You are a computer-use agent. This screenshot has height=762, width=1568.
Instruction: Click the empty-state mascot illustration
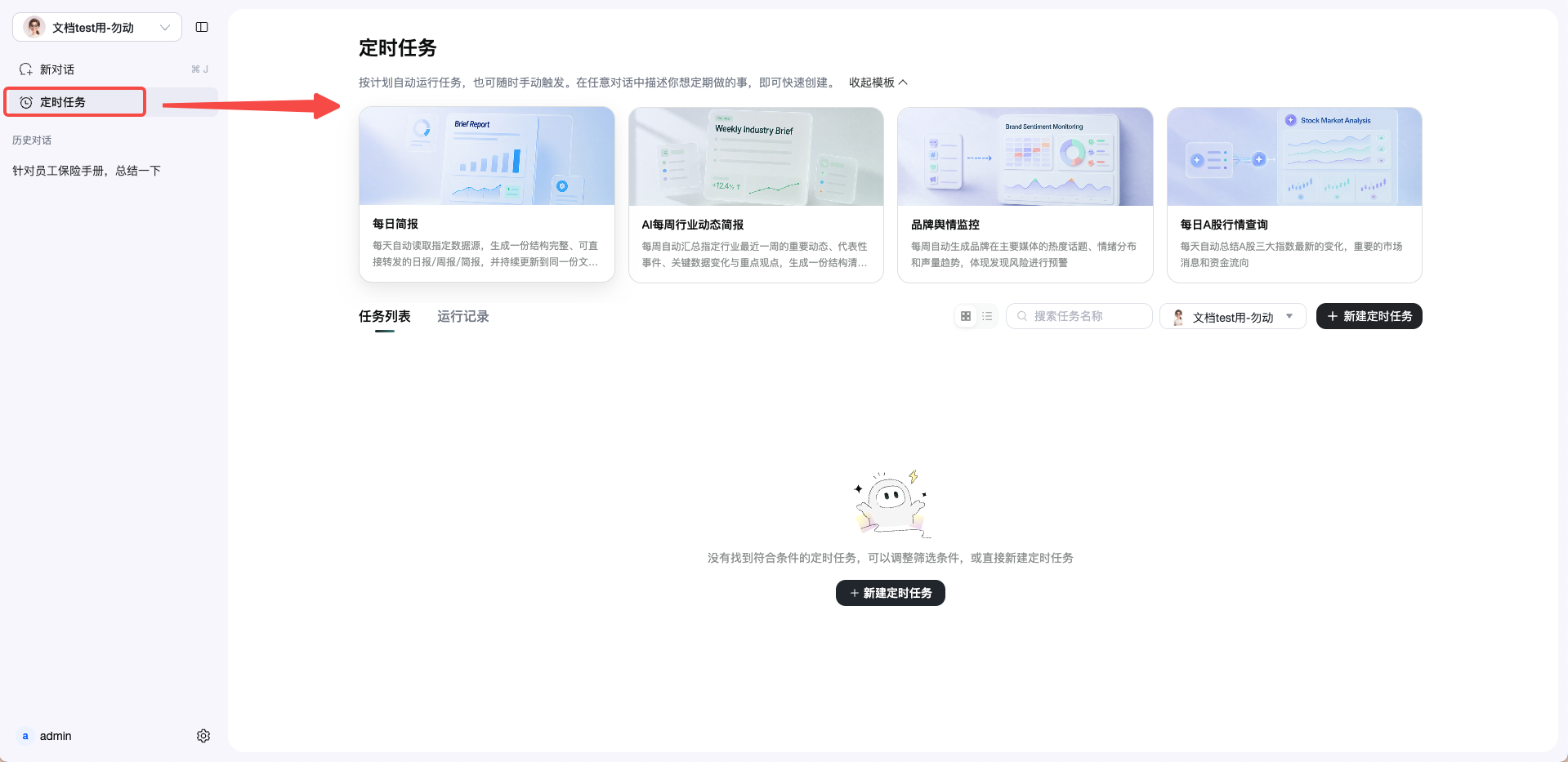(891, 503)
